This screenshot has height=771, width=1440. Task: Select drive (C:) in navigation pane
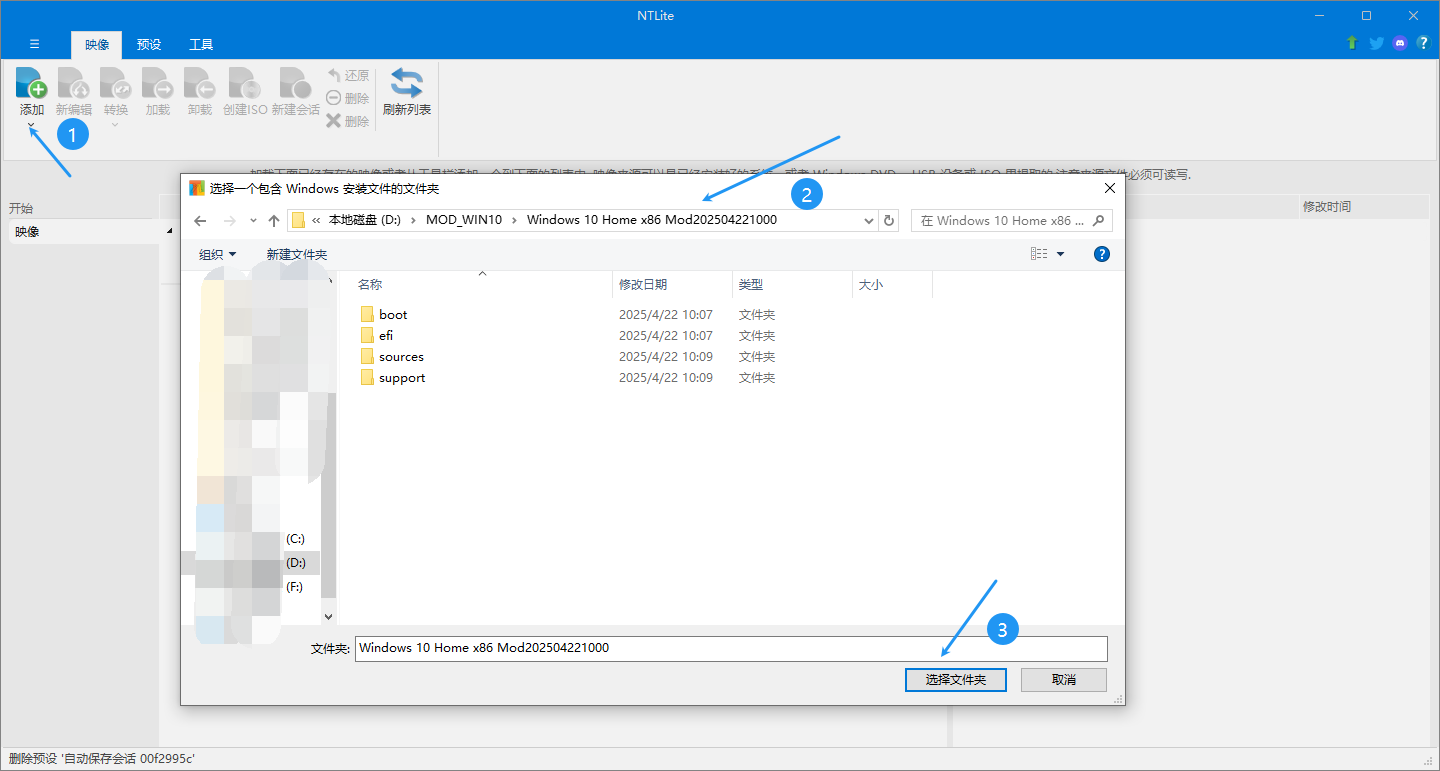295,538
